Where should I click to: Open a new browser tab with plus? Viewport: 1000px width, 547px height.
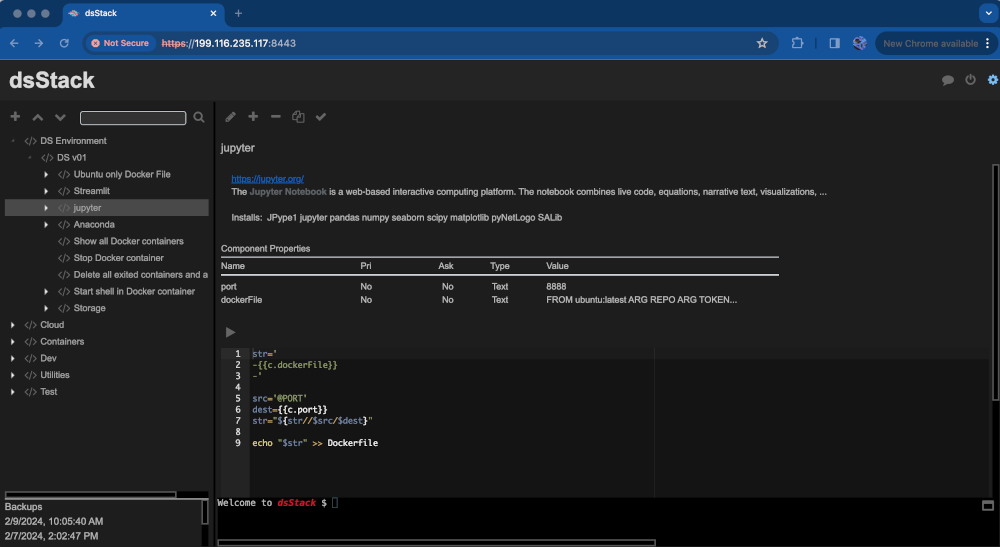238,13
